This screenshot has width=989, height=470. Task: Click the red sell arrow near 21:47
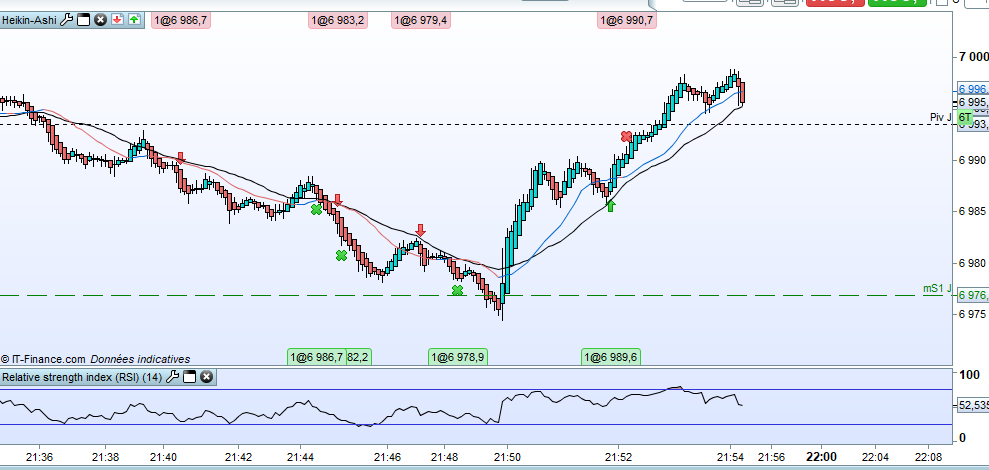click(420, 229)
